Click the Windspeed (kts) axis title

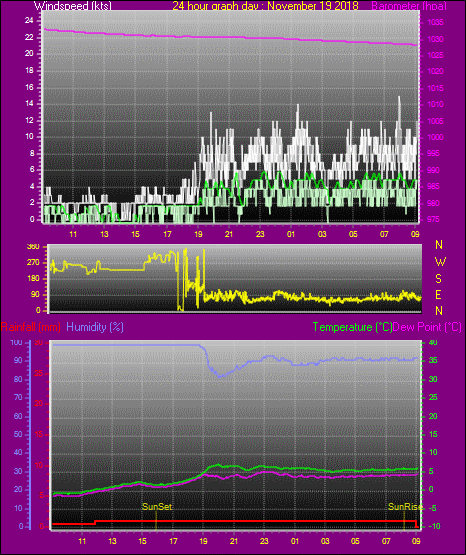(x=73, y=6)
